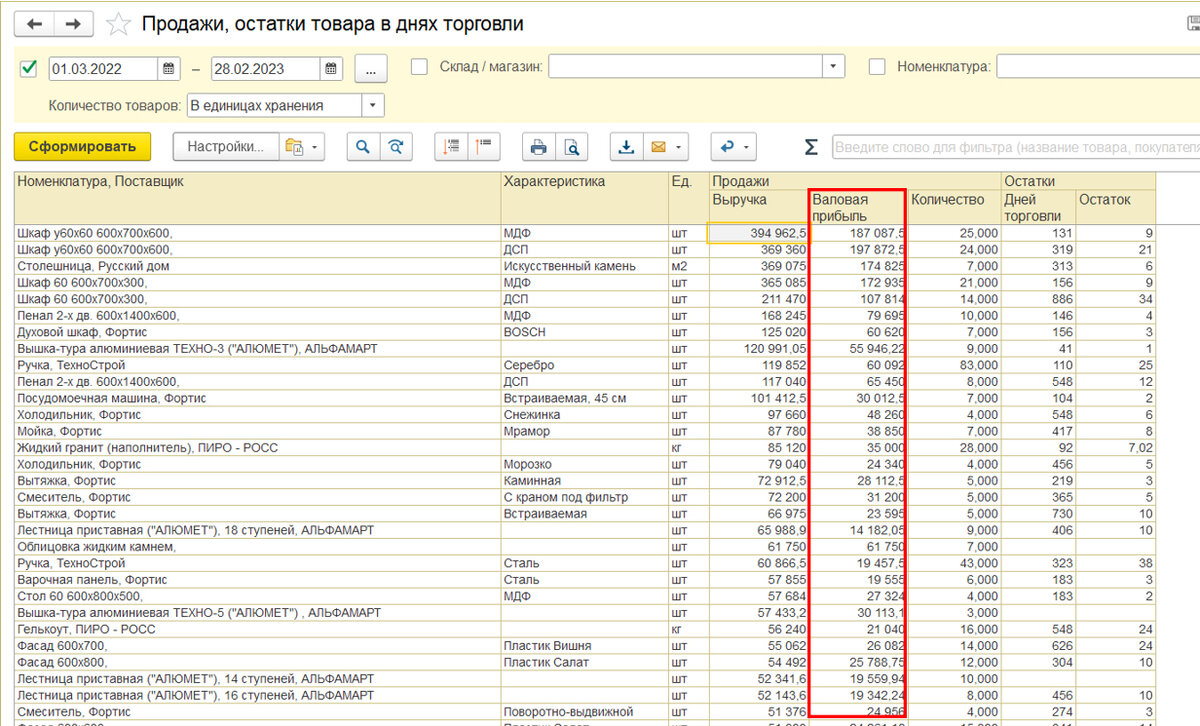
Task: Click column header Номенклатура, Поставщик
Action: click(257, 198)
